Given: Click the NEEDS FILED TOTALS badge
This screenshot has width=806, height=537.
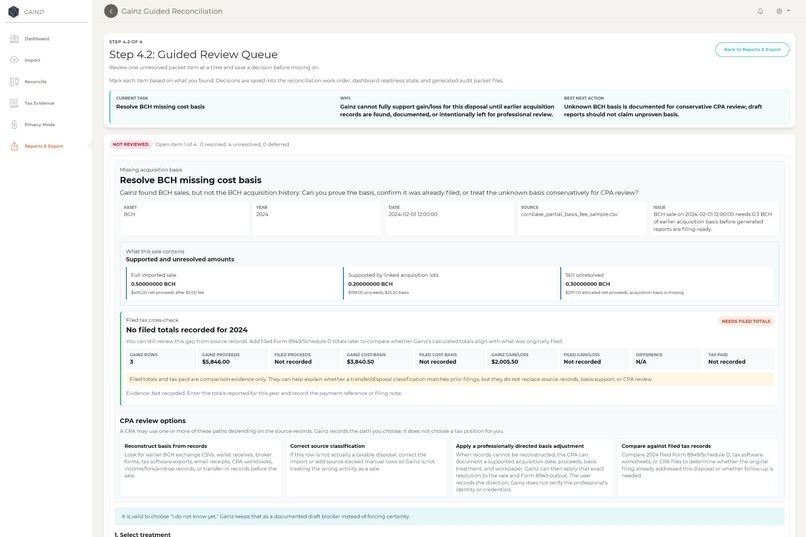Looking at the screenshot, I should (746, 321).
